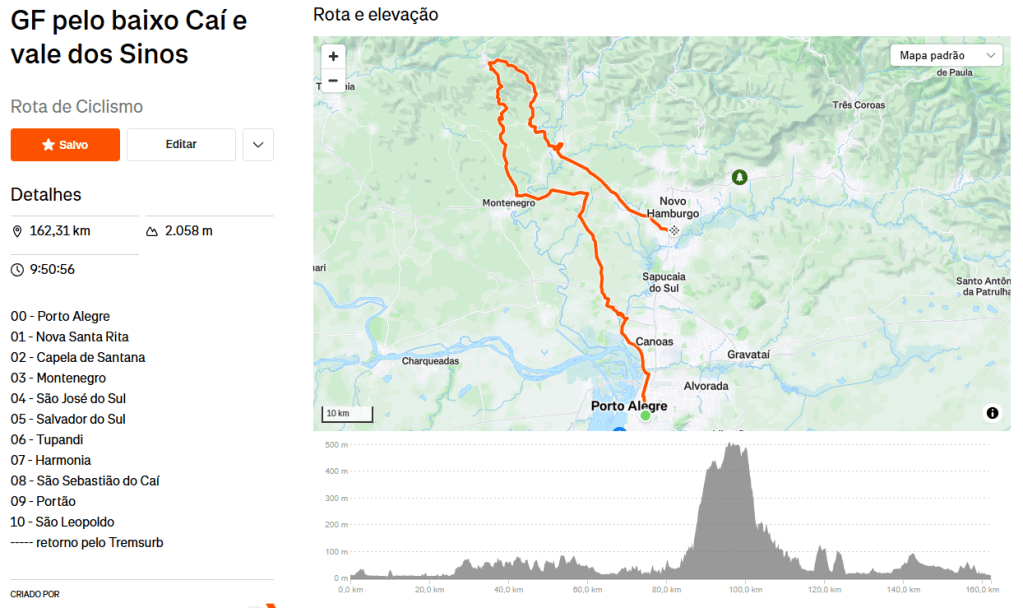Click the checkered finish marker near Novo Hamburgo

tap(675, 230)
